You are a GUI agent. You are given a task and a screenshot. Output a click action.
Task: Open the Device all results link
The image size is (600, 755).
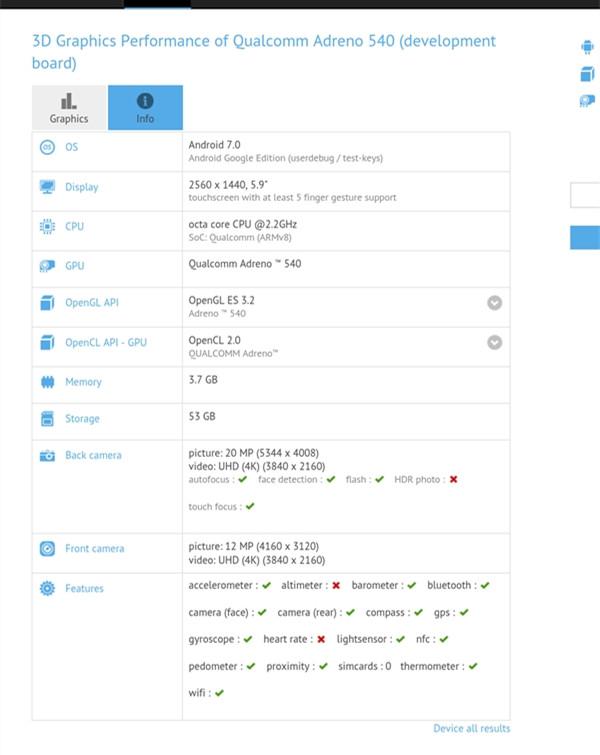[471, 728]
